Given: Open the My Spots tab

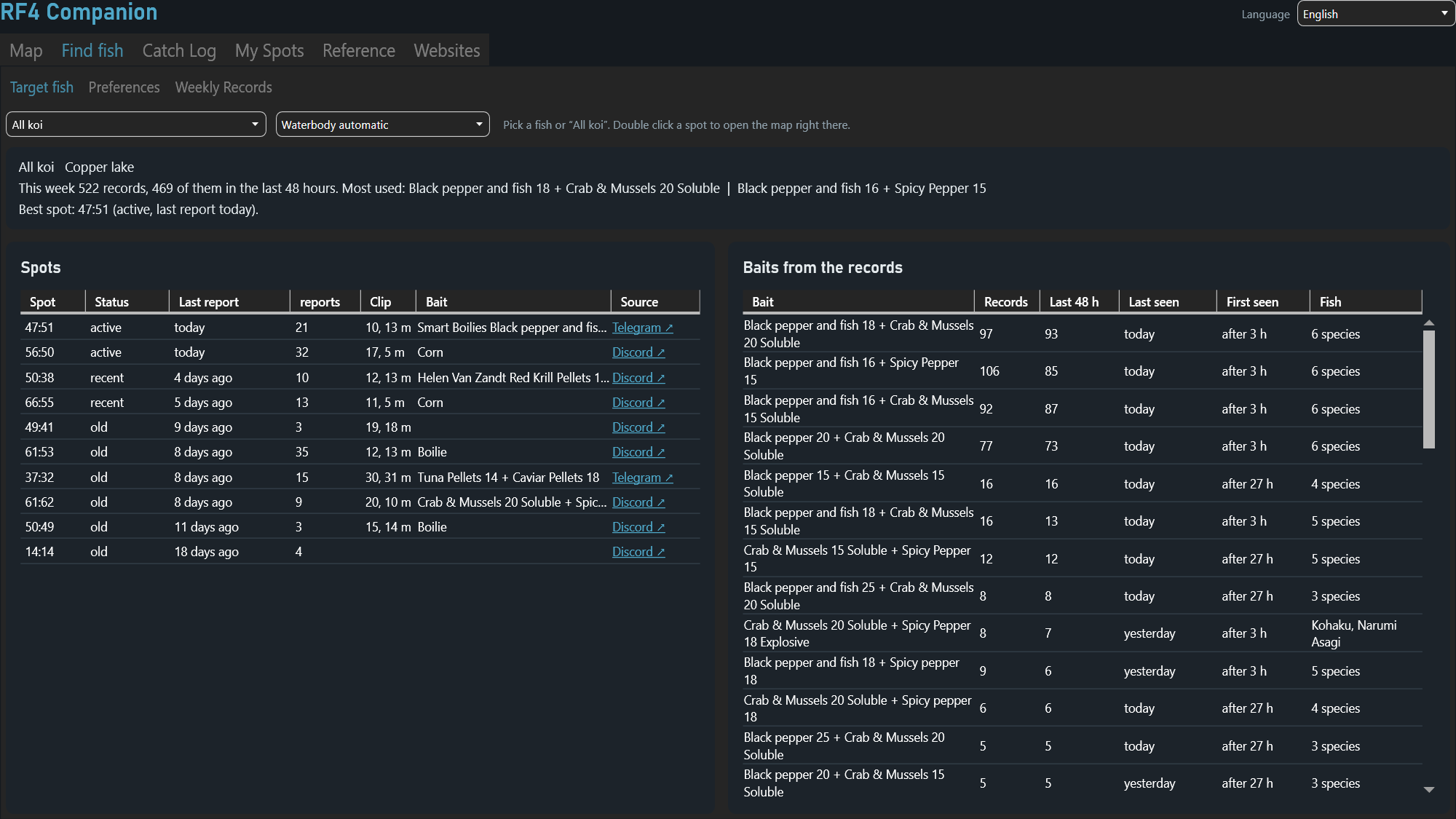Looking at the screenshot, I should point(269,50).
